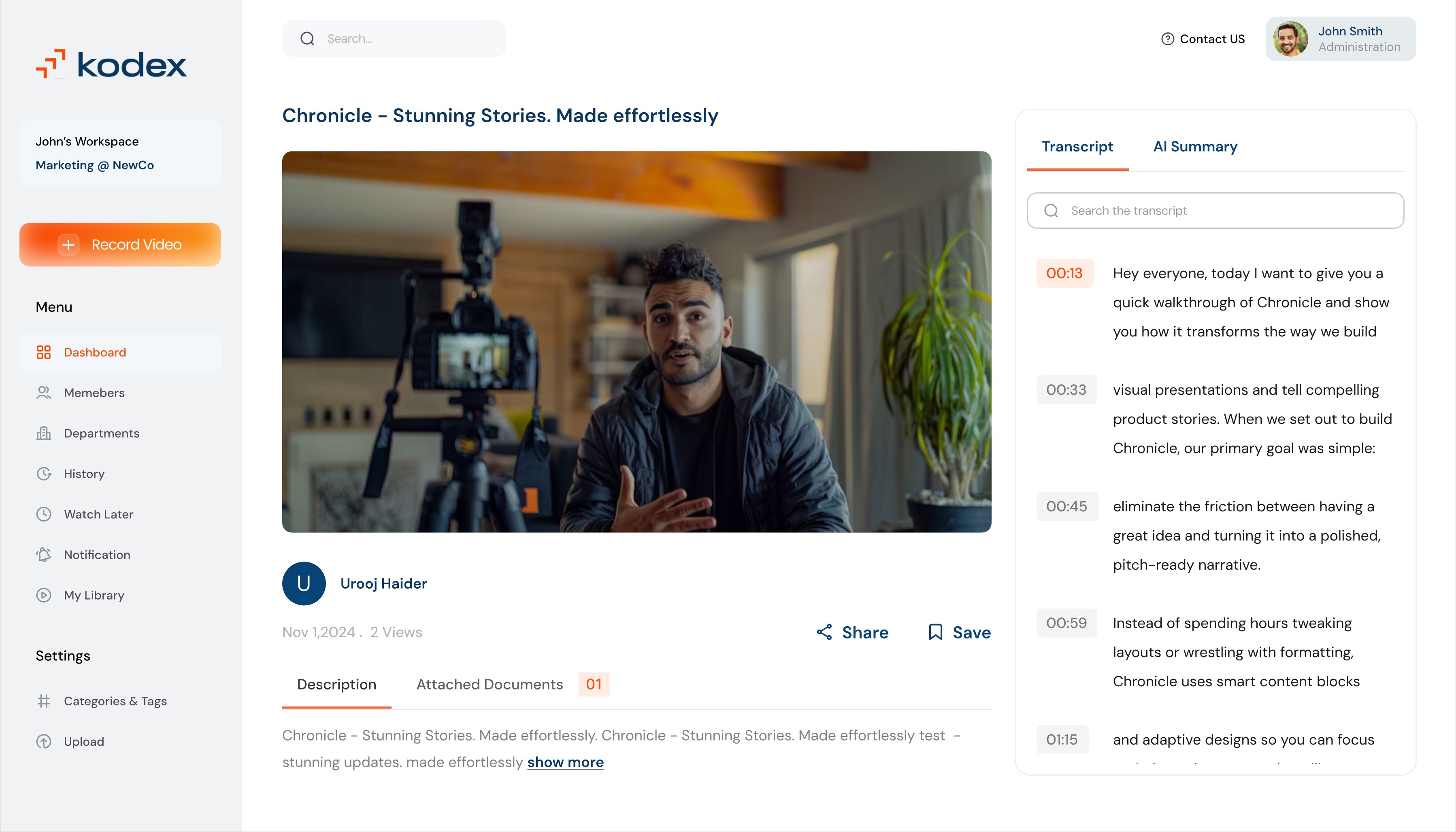Click the bookmark icon beside Save
This screenshot has height=832, width=1456.
tap(935, 632)
